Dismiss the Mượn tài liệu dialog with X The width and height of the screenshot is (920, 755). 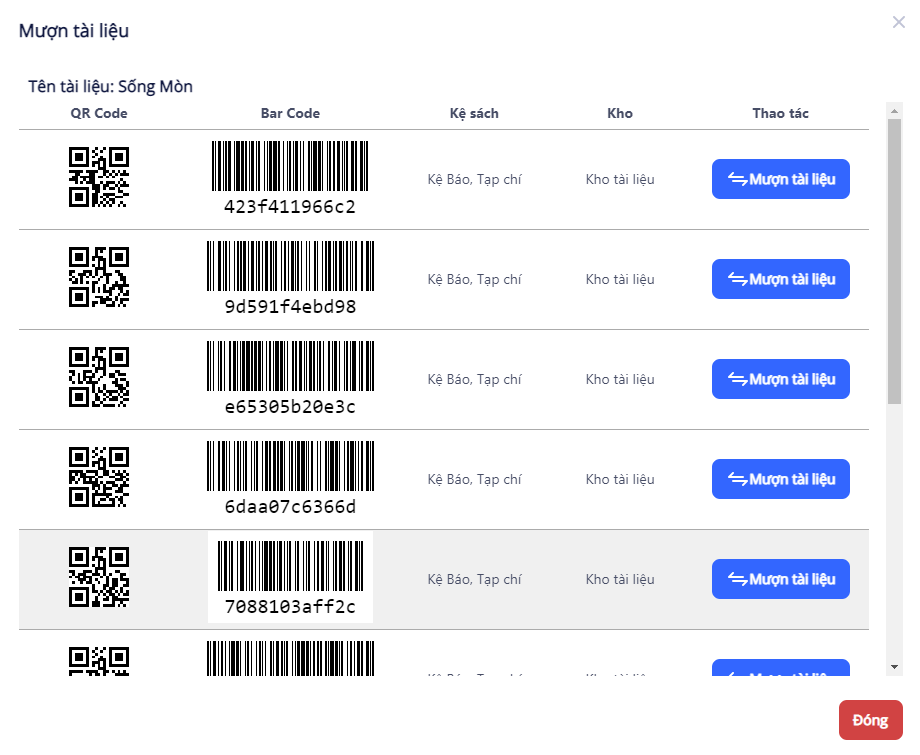(x=898, y=22)
